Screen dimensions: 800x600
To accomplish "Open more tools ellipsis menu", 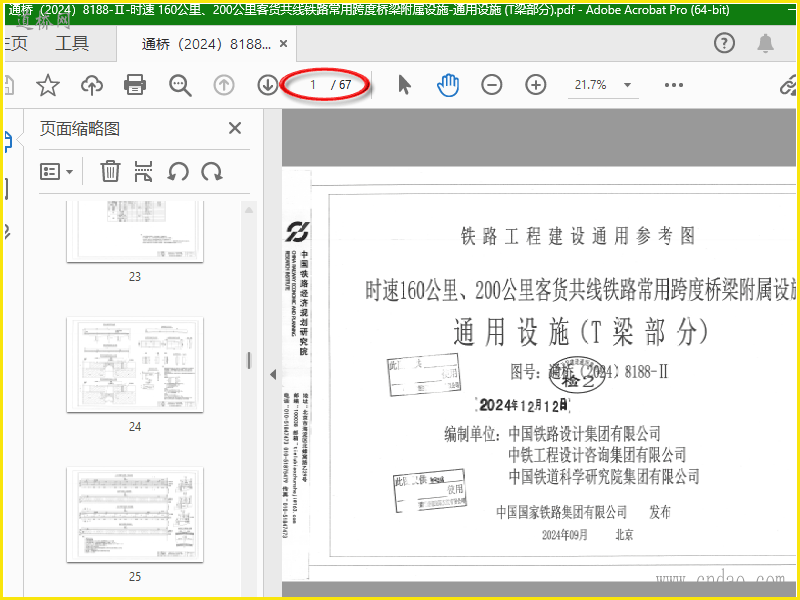I will click(673, 85).
